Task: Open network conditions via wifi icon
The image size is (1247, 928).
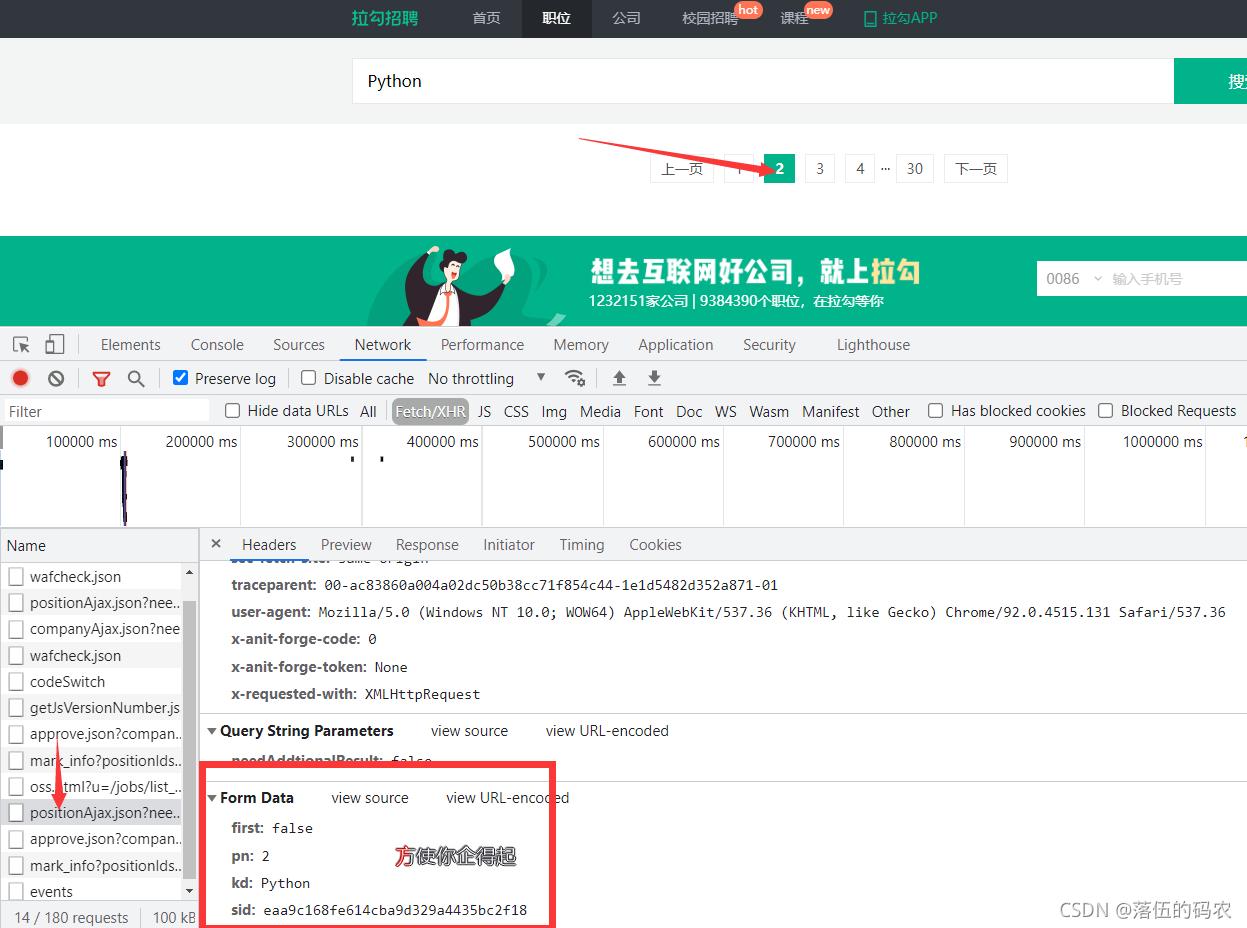Action: pos(575,378)
